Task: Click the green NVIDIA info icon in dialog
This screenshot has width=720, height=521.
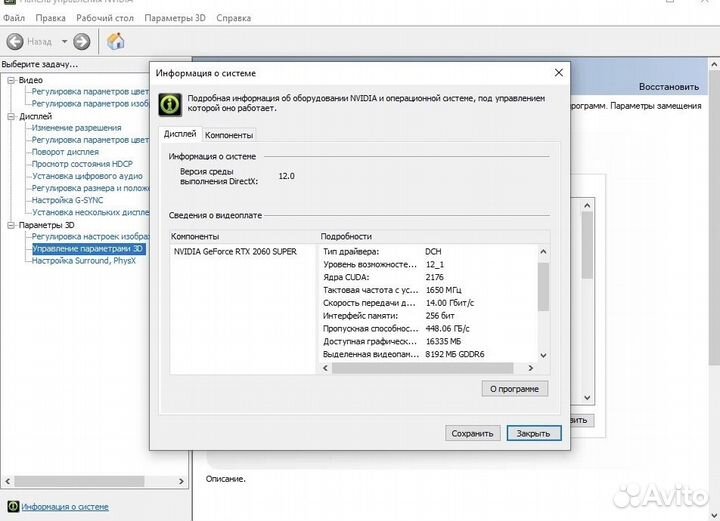Action: point(171,103)
